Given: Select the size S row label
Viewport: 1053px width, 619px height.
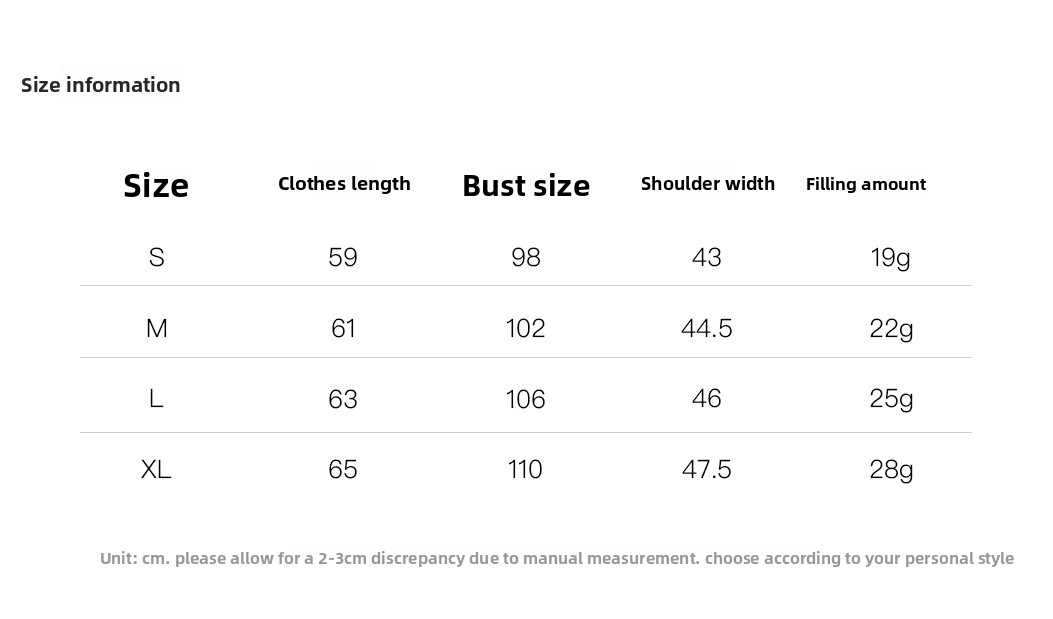Looking at the screenshot, I should (x=156, y=258).
